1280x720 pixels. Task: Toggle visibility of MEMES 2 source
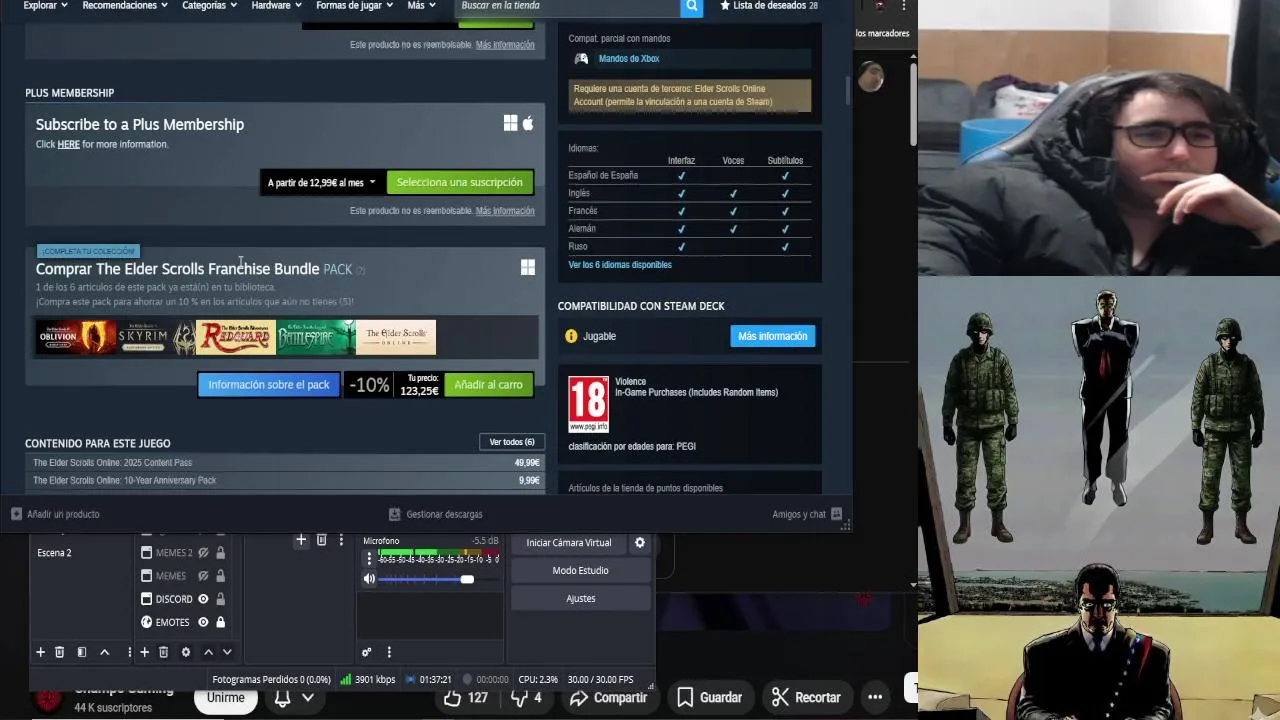203,552
